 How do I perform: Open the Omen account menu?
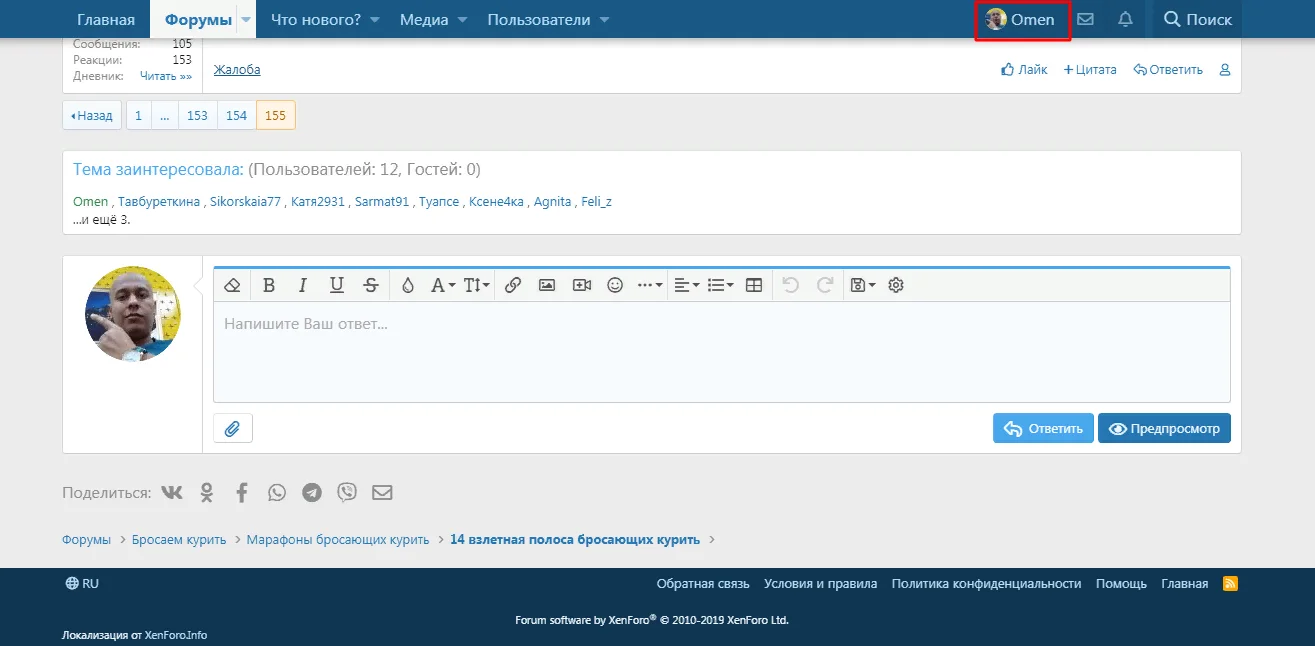[1021, 19]
